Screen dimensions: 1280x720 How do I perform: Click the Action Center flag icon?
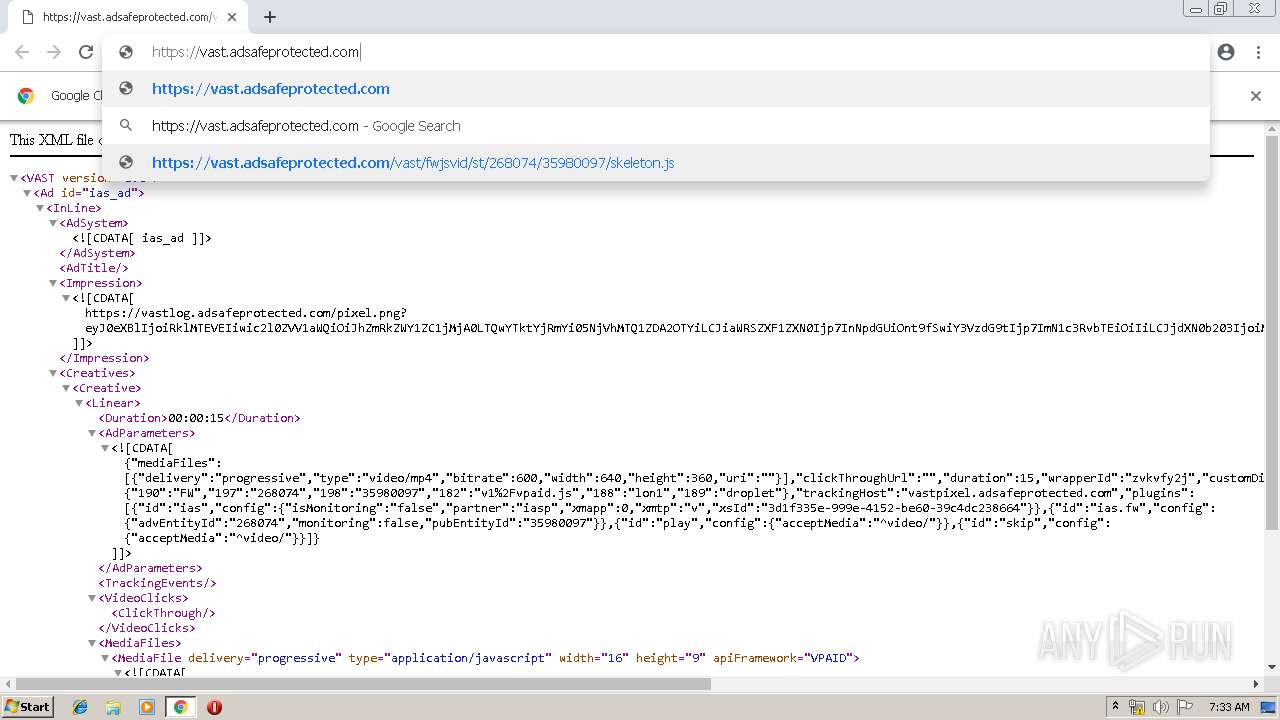(x=1185, y=707)
